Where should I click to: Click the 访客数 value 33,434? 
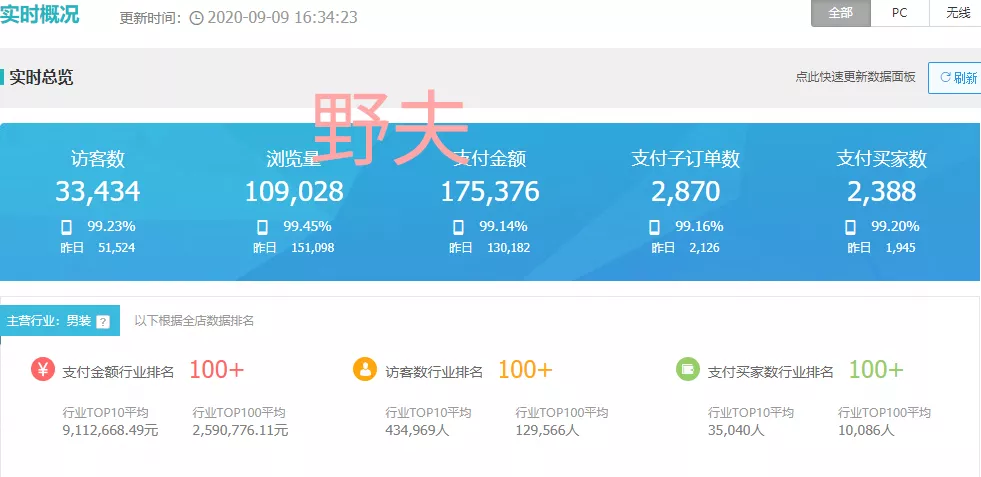point(97,191)
